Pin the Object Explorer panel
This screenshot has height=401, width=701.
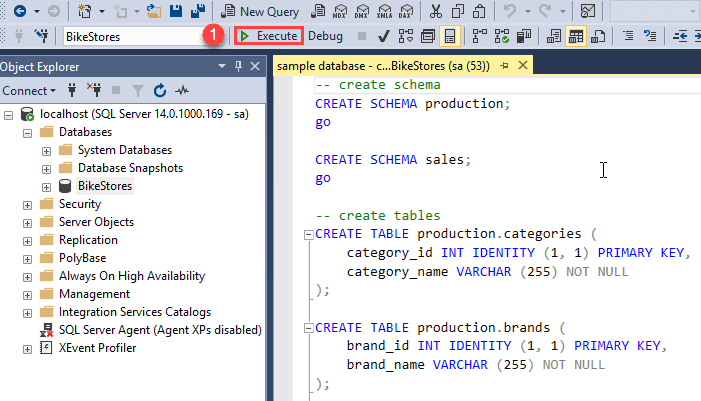(239, 66)
